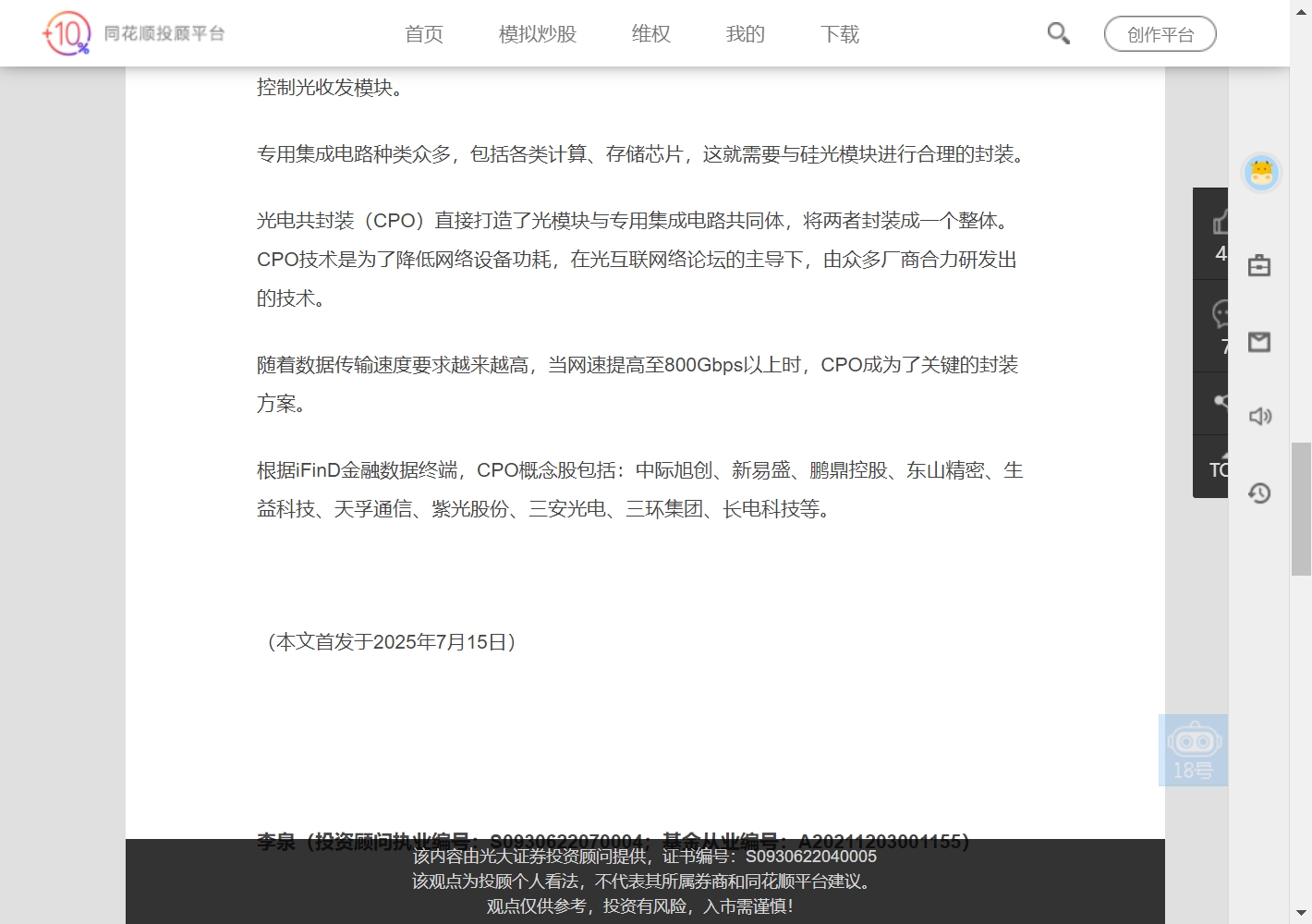The width and height of the screenshot is (1312, 924).
Task: Click the line starting 光电共封装（CPO）直接打造
Action: pos(635,221)
